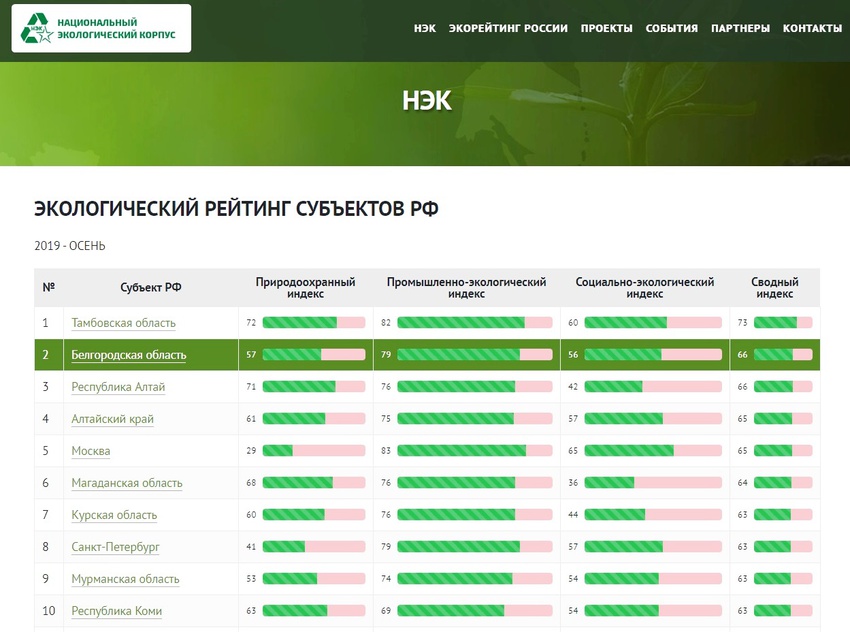Viewport: 850px width, 632px height.
Task: Click value 44 in Курская область row
Action: coord(573,514)
